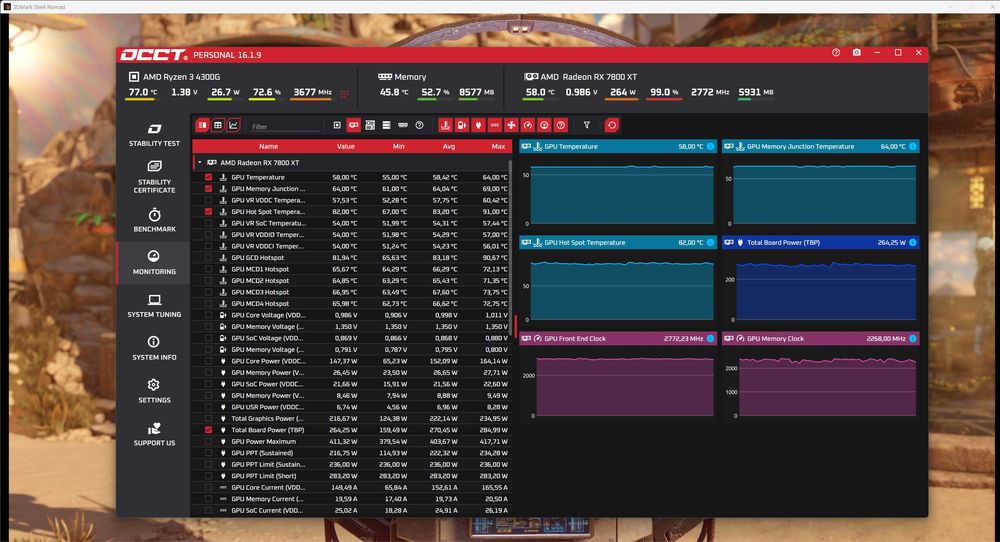
Task: Sort by Min column header
Action: click(x=399, y=147)
